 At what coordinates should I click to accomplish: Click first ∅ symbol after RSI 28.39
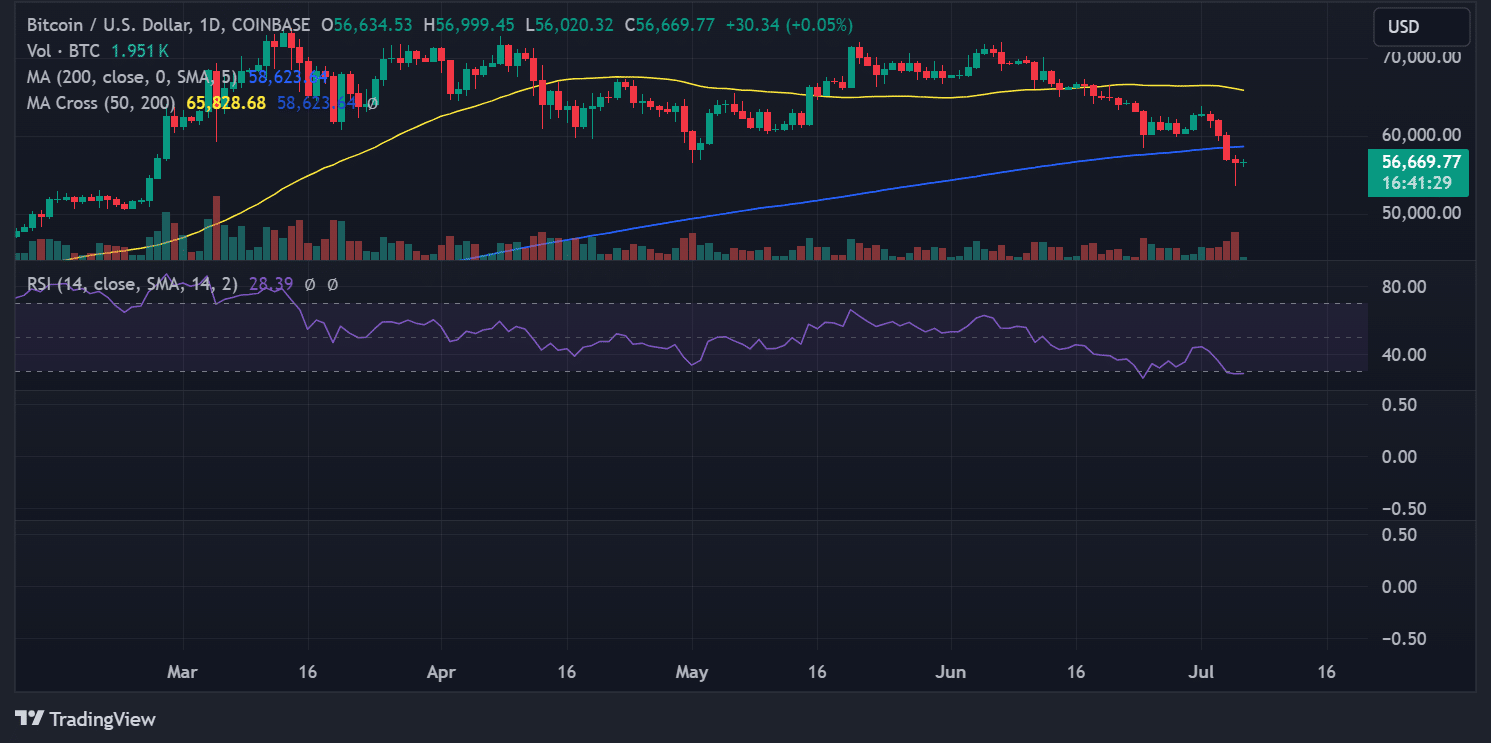(310, 285)
